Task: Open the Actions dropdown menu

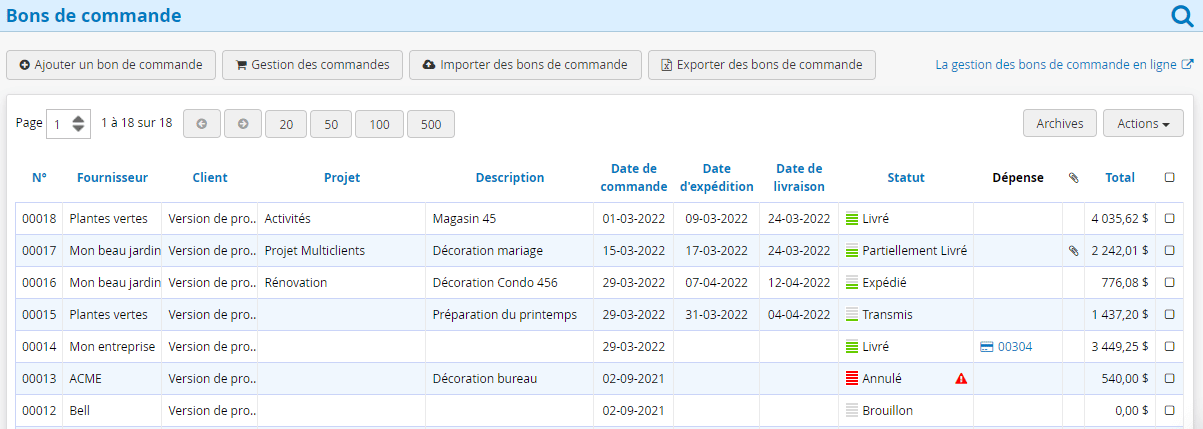Action: [1143, 124]
